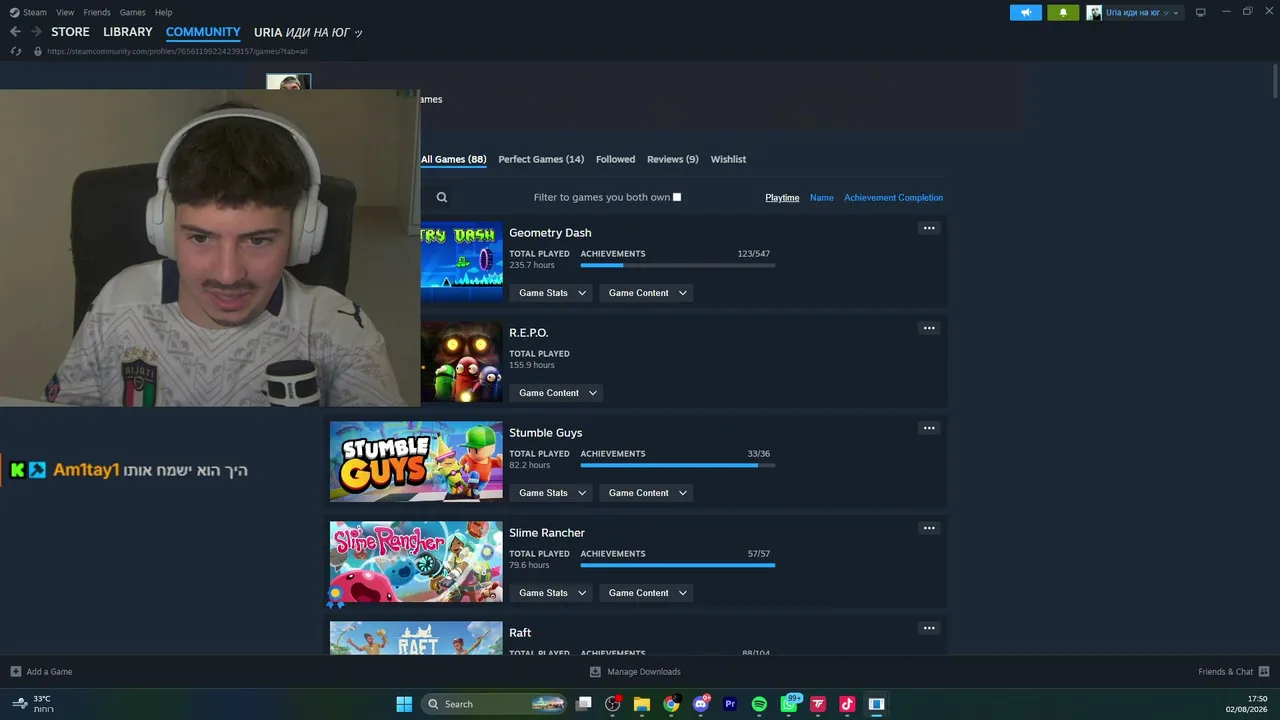This screenshot has width=1280, height=720.
Task: Open WhatsApp from the taskbar
Action: [x=789, y=704]
